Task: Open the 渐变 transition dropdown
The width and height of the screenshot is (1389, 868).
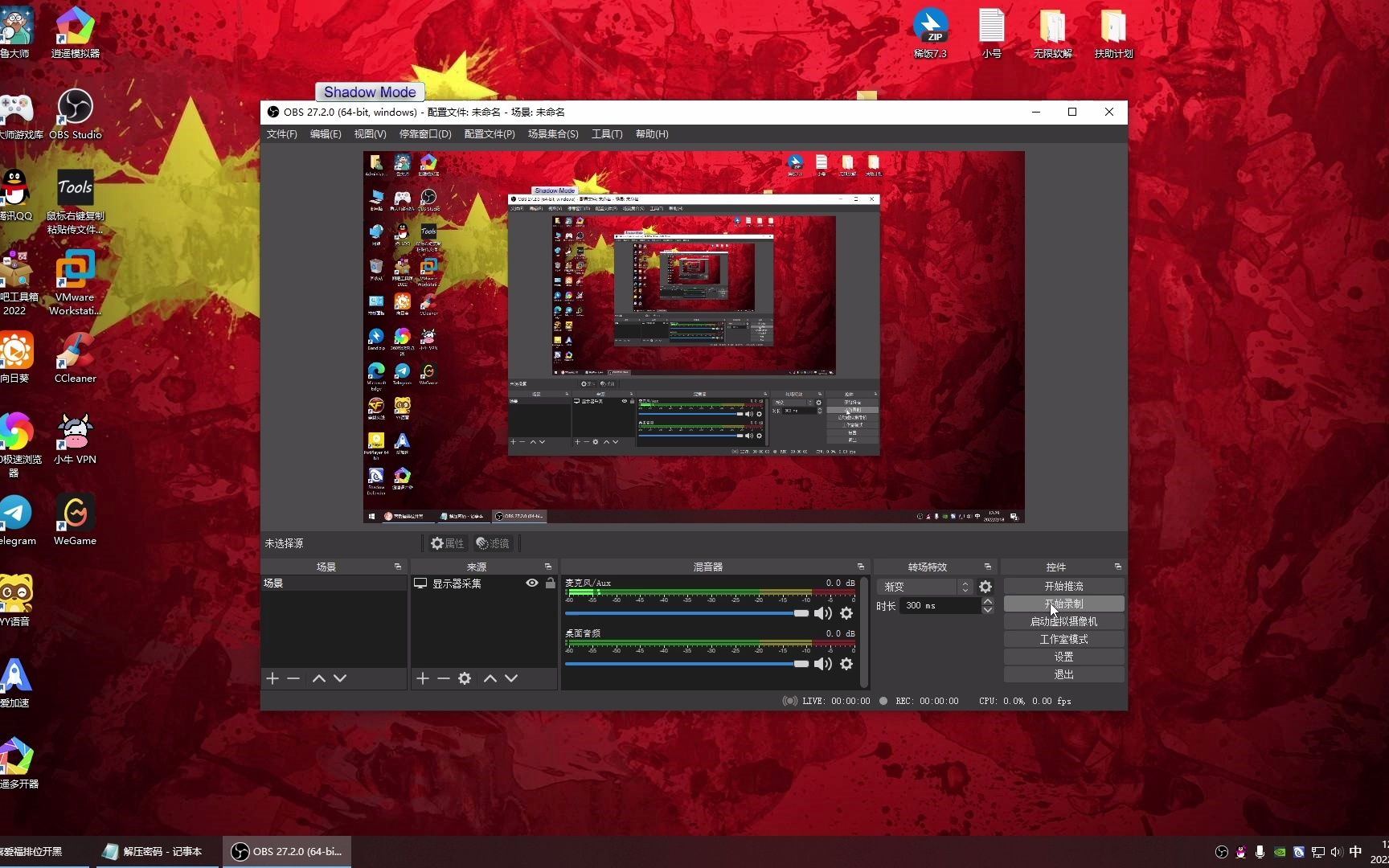Action: point(925,587)
